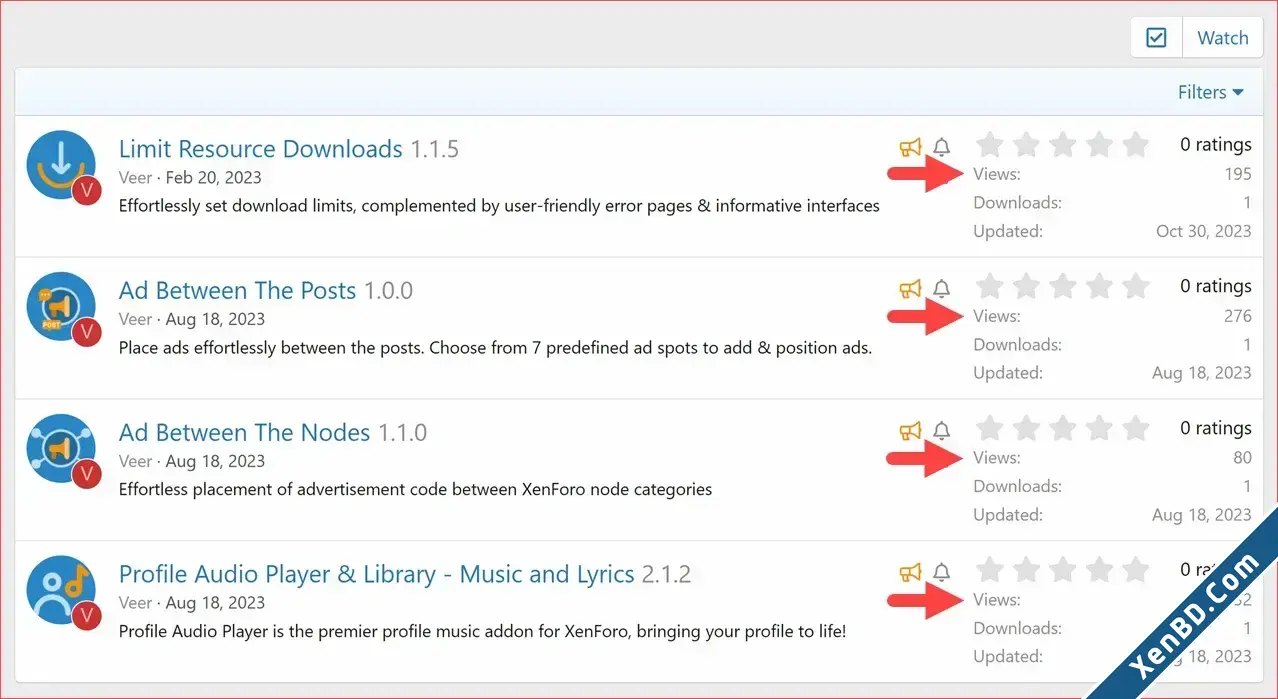The image size is (1278, 699).
Task: Click description 'Profile Audio Player is the premier'
Action: click(483, 632)
